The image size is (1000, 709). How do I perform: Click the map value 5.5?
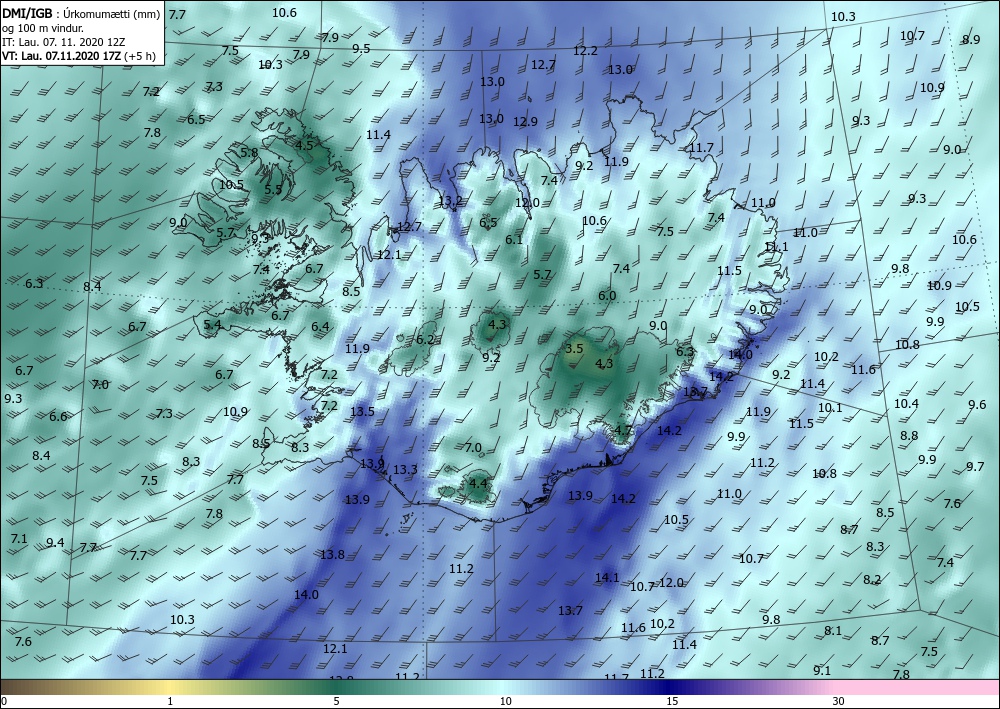(x=273, y=189)
